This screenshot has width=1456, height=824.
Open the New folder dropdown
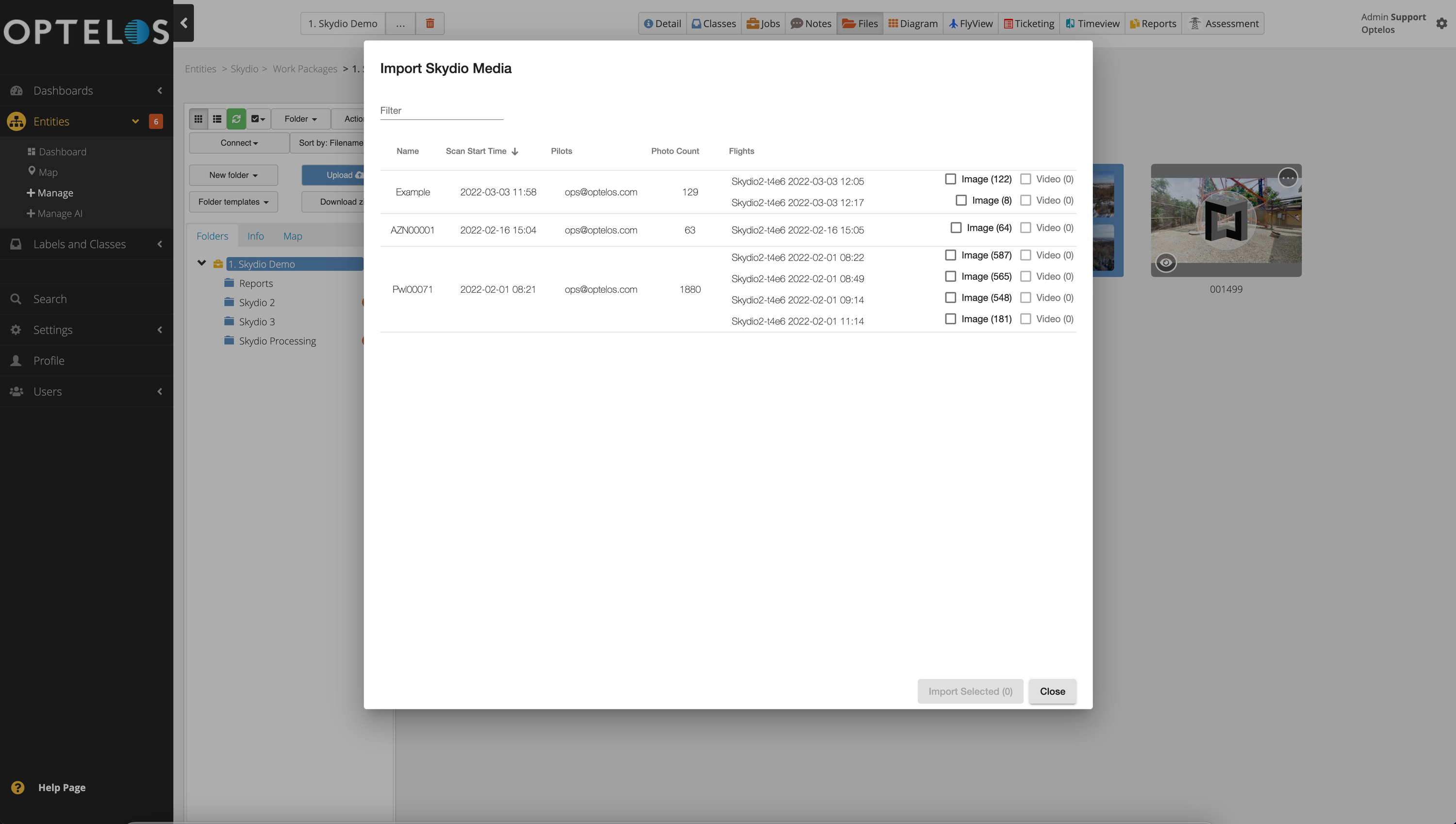click(233, 175)
